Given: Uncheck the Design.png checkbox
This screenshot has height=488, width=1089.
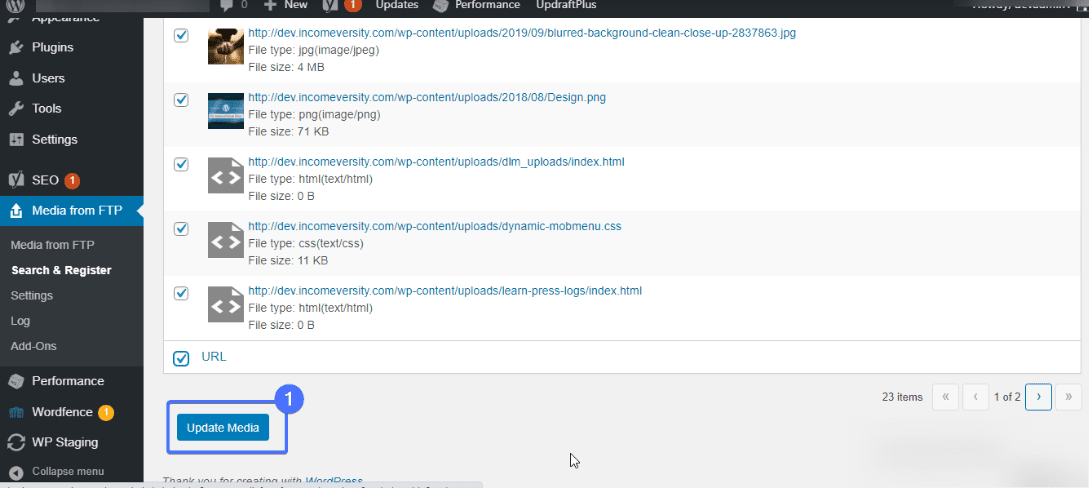Looking at the screenshot, I should pyautogui.click(x=181, y=100).
